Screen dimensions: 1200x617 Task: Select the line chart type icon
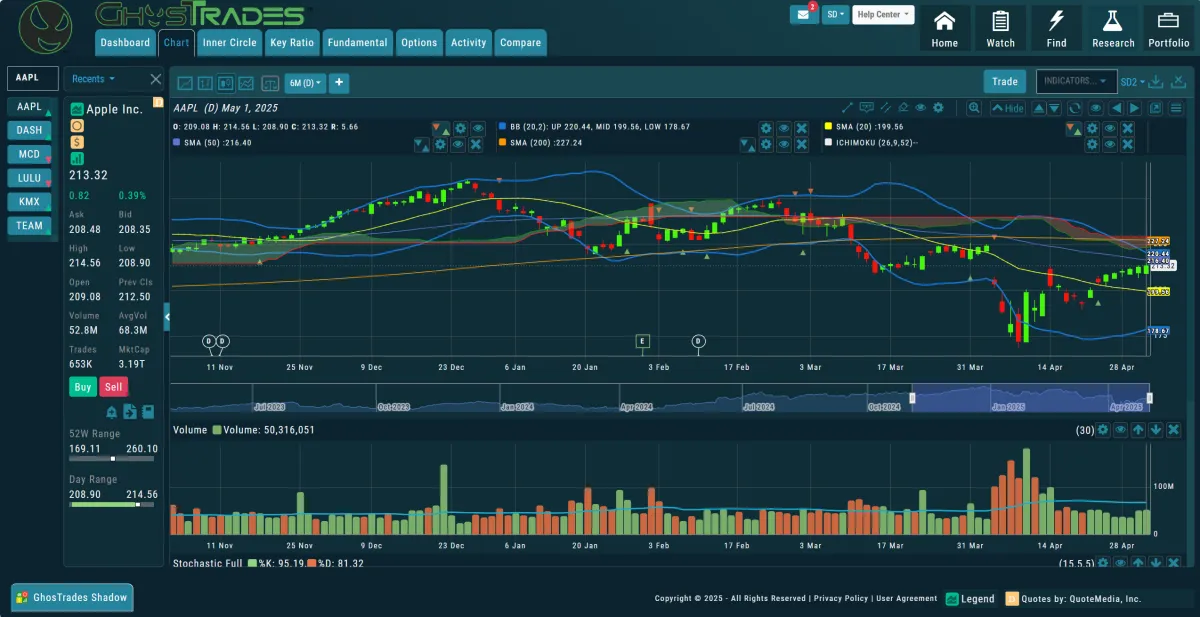point(184,83)
